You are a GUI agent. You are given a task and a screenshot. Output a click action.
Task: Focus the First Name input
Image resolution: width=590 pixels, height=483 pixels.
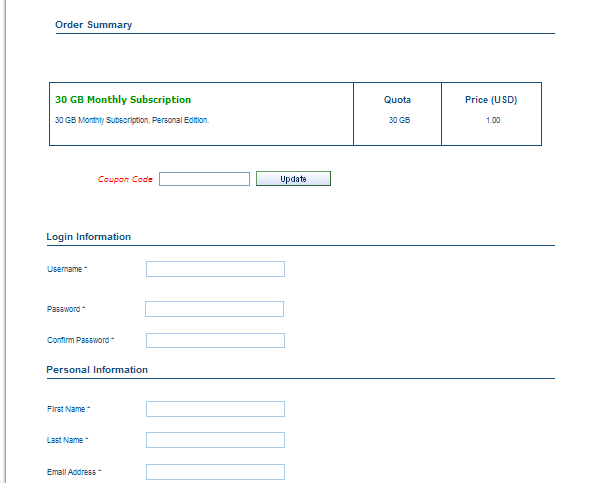(215, 409)
